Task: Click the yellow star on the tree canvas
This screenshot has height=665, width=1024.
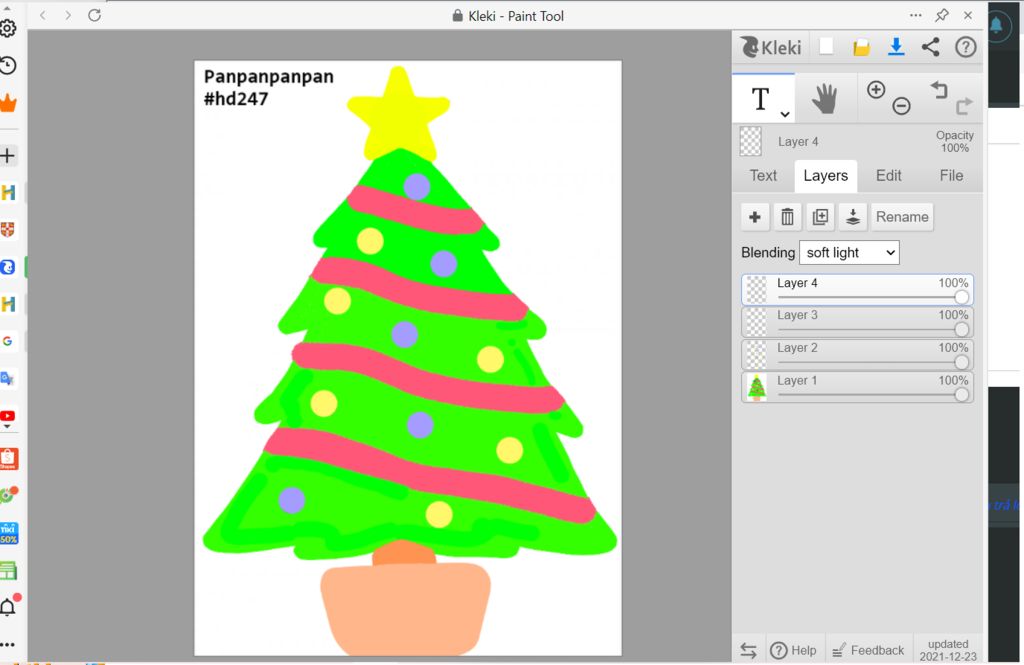Action: 398,114
